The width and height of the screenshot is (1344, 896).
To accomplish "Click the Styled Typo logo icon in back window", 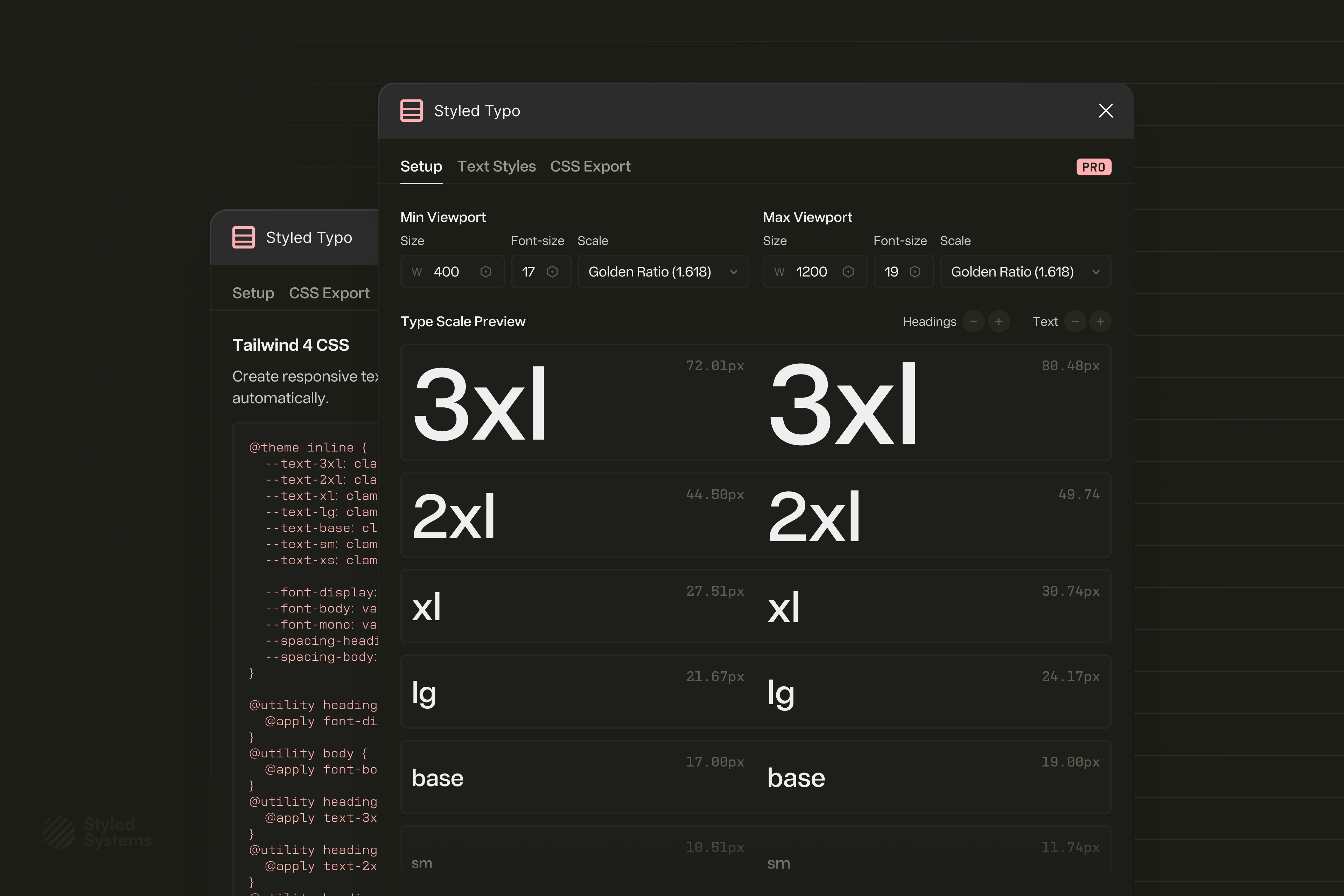I will (x=244, y=237).
